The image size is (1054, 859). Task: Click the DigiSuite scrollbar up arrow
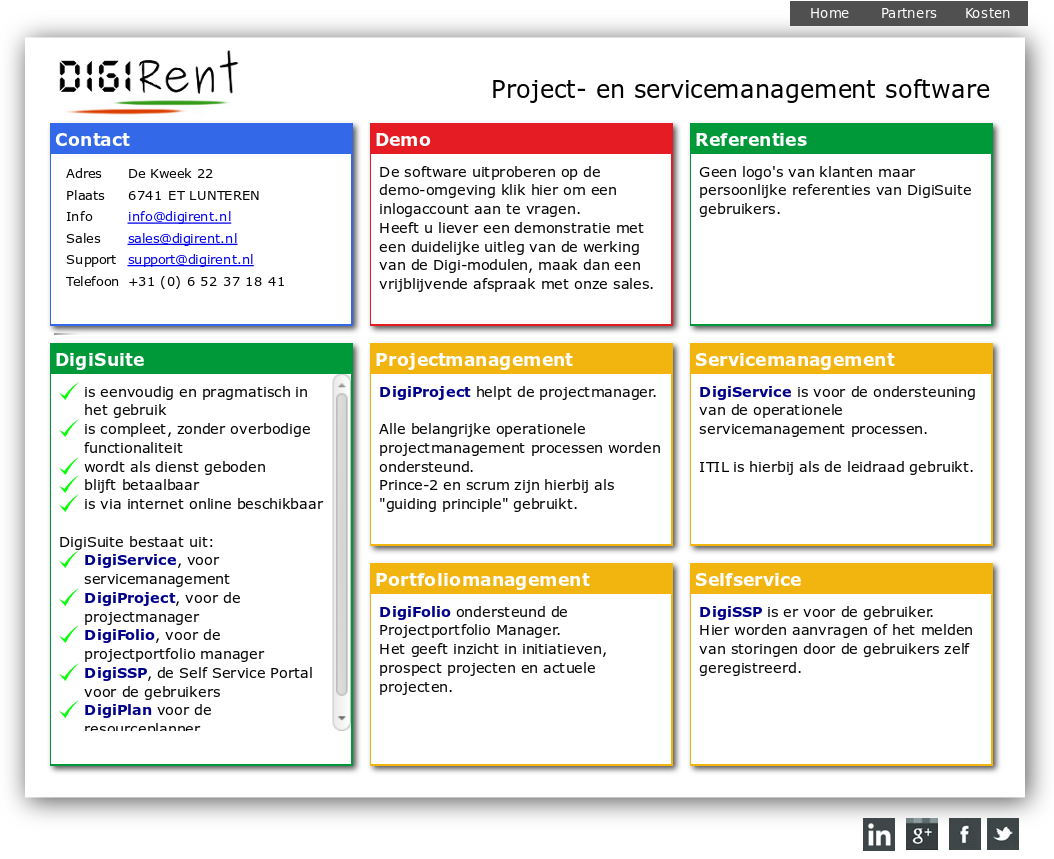tap(341, 384)
